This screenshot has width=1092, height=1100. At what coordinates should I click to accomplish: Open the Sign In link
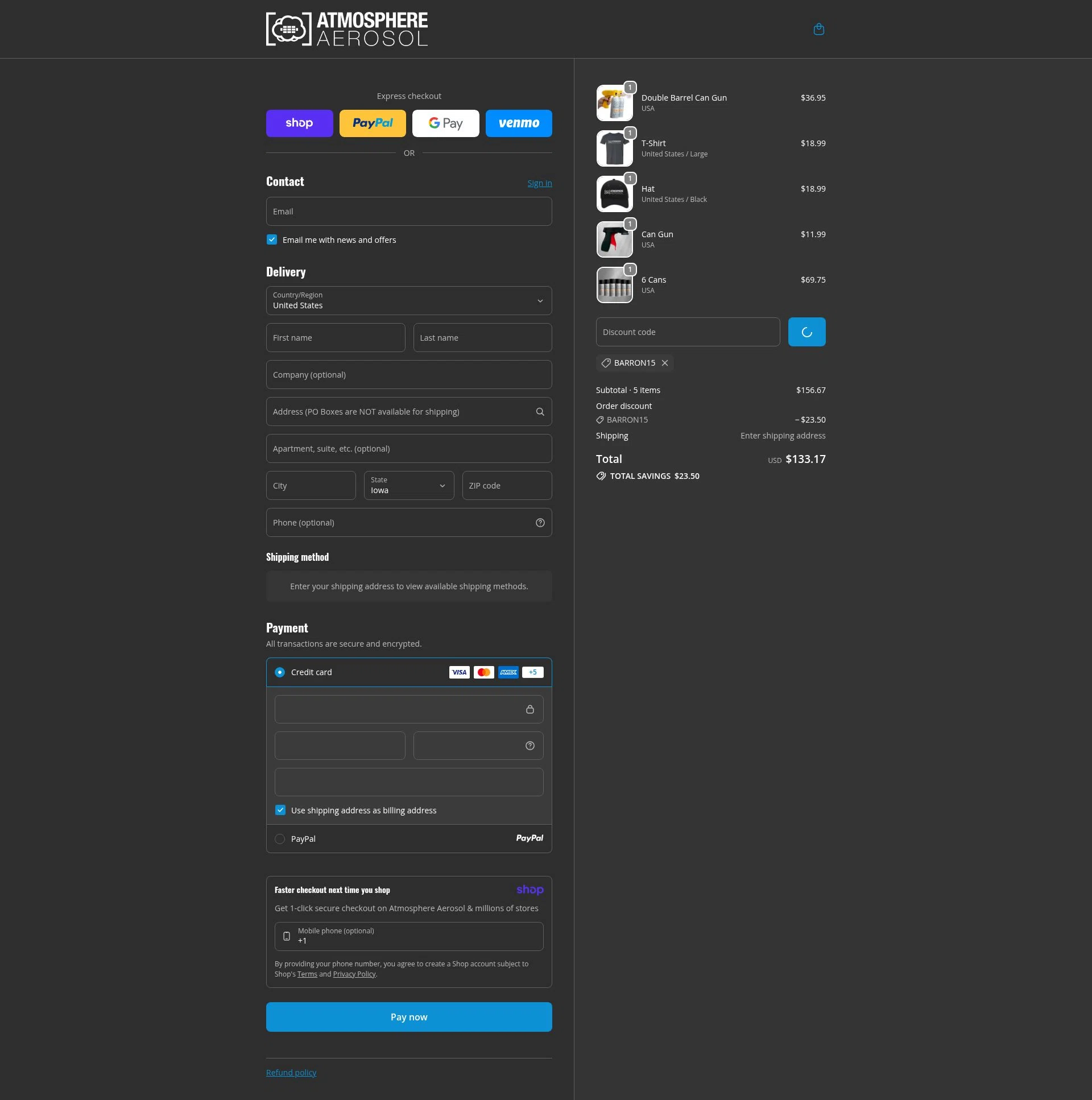click(x=539, y=183)
